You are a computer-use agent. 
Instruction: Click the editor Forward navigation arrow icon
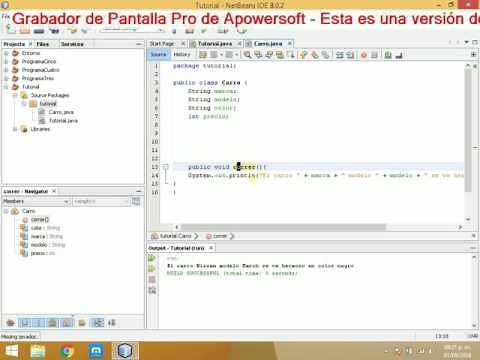[229, 55]
